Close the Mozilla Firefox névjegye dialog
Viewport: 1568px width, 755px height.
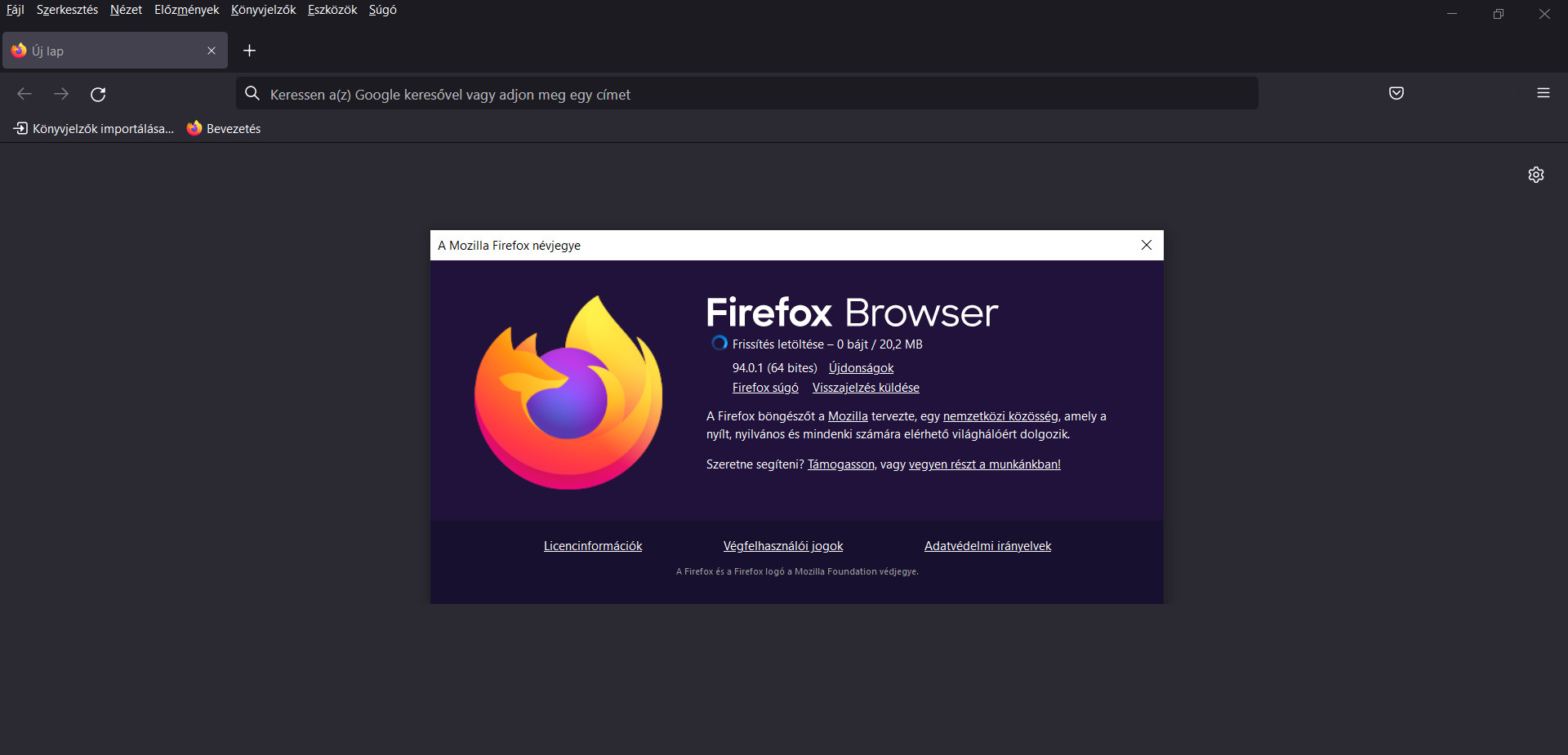[1147, 245]
